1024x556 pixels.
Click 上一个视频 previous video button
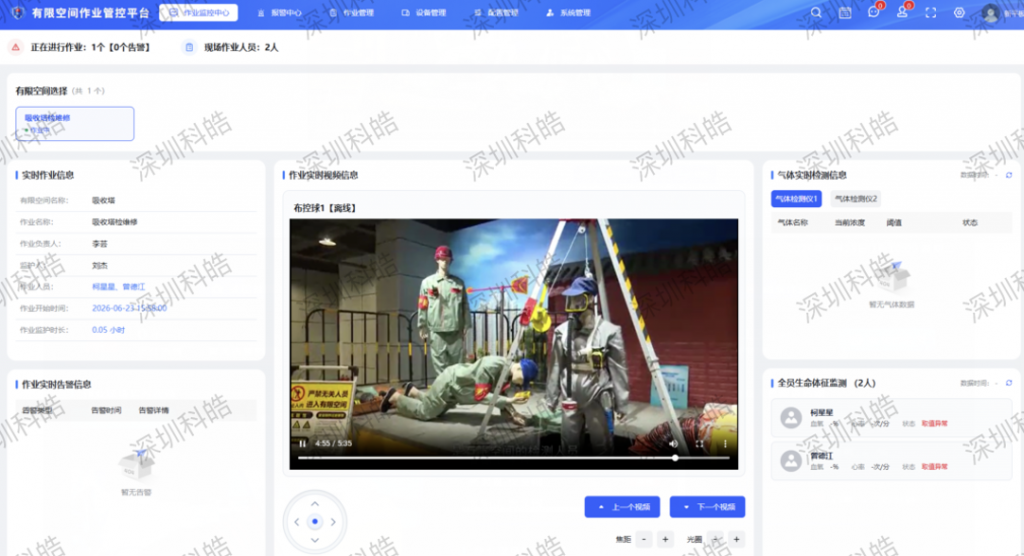tap(622, 507)
